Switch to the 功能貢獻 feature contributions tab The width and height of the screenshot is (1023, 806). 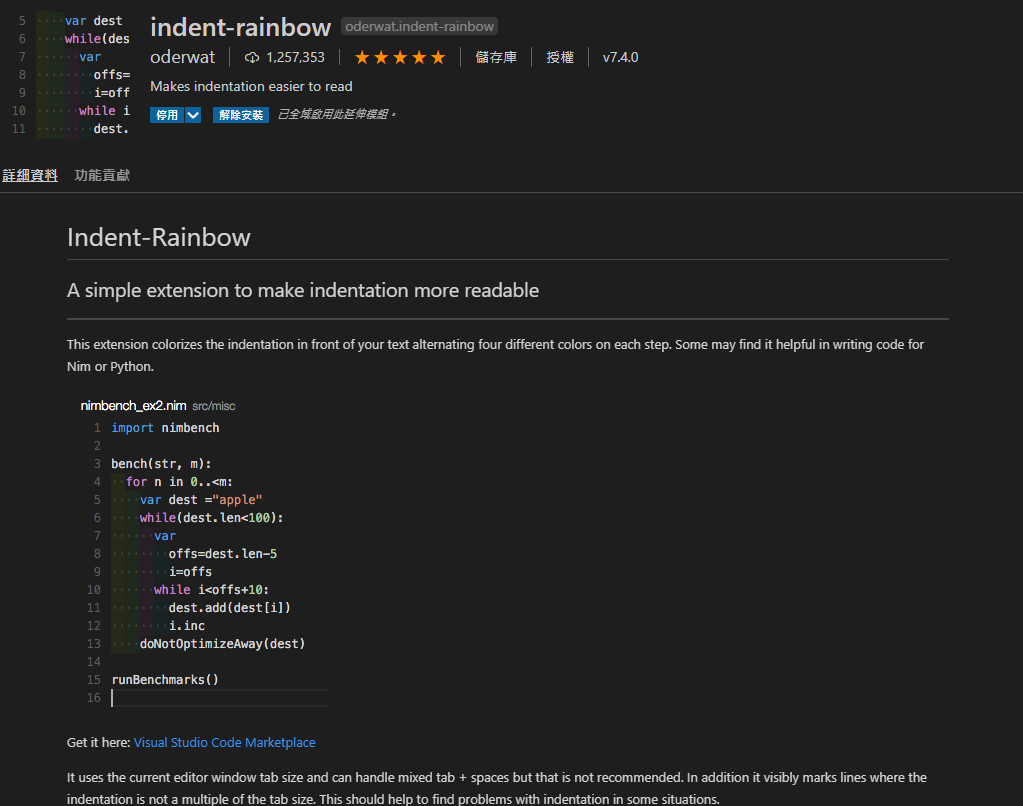tap(102, 175)
